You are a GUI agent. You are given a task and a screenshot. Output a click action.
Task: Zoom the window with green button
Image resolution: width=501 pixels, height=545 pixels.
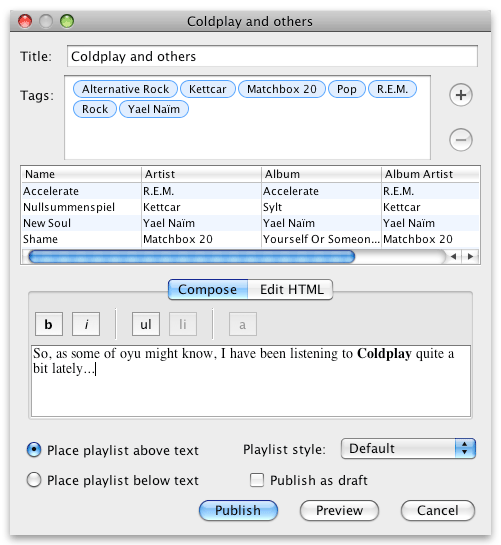(67, 21)
